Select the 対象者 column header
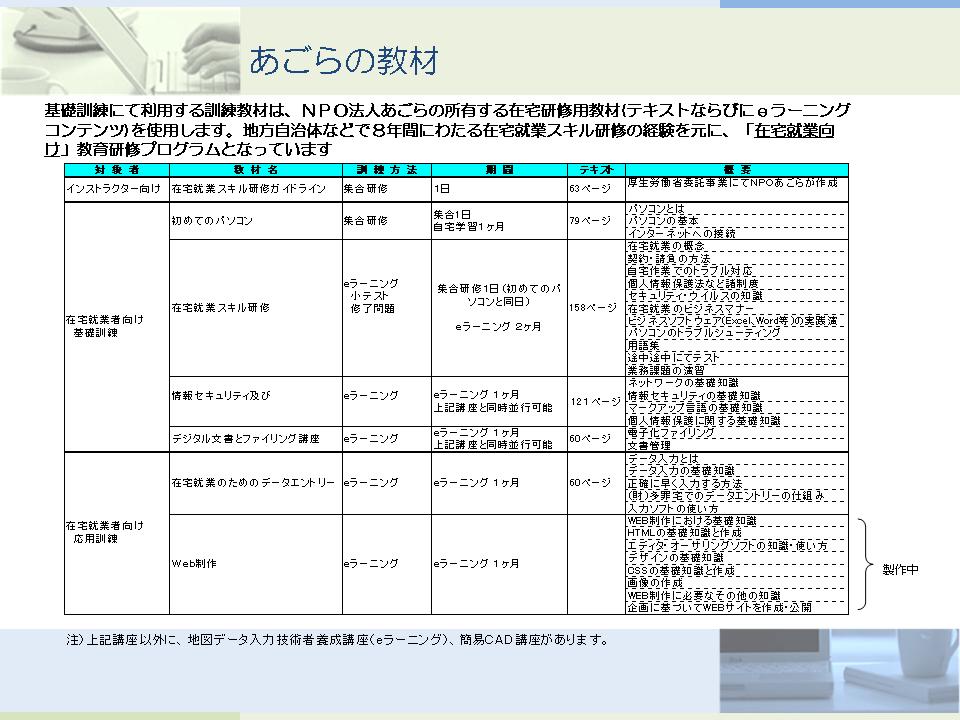960x720 pixels. point(117,170)
